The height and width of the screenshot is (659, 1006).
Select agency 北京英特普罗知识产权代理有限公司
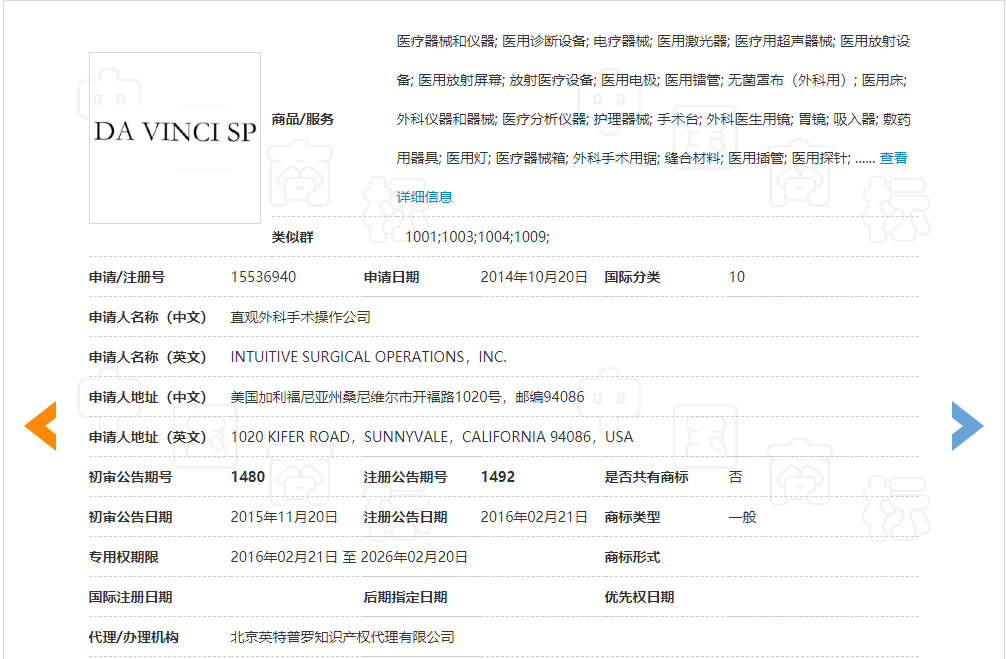pos(343,637)
